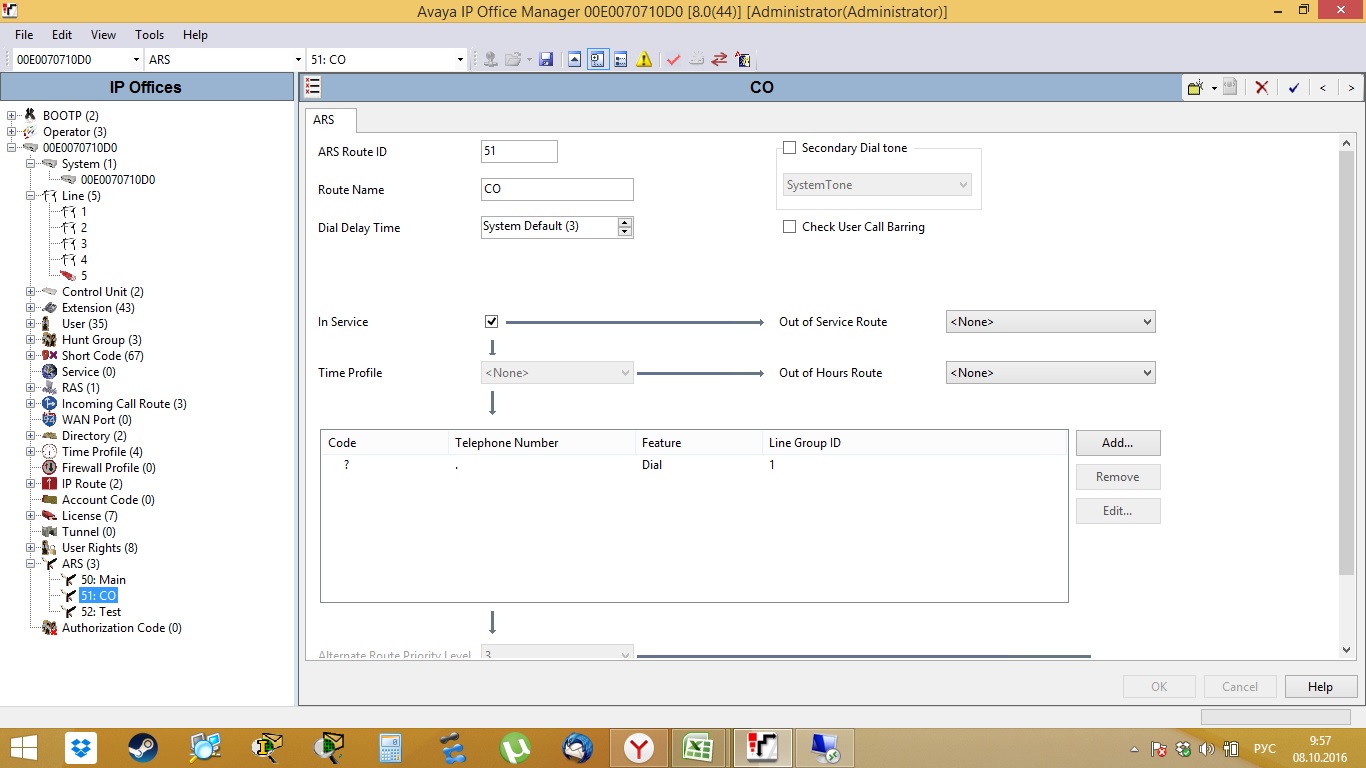Open Steam from the taskbar
This screenshot has width=1366, height=768.
coord(143,747)
